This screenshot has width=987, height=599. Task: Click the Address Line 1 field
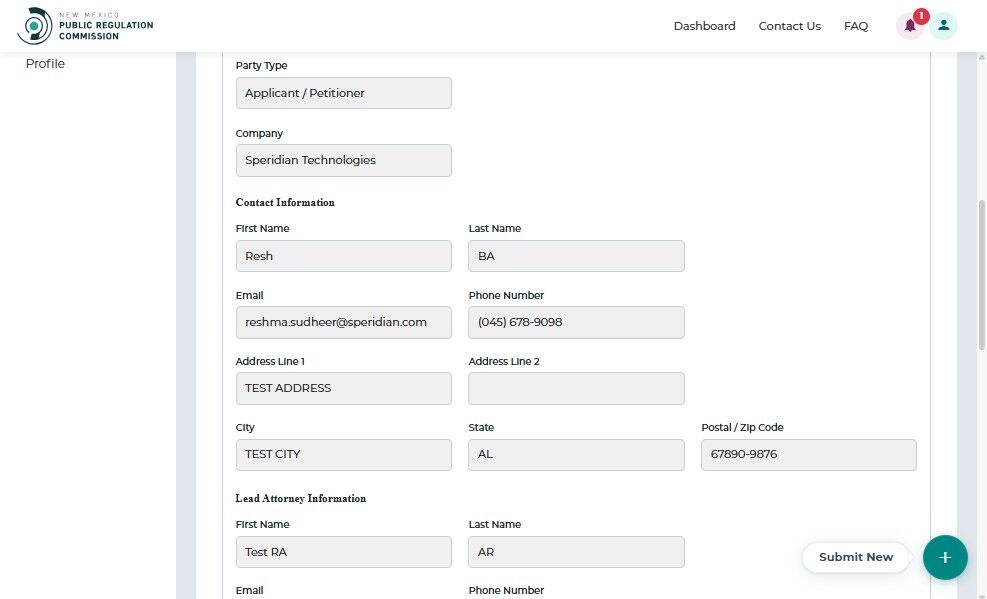tap(343, 388)
